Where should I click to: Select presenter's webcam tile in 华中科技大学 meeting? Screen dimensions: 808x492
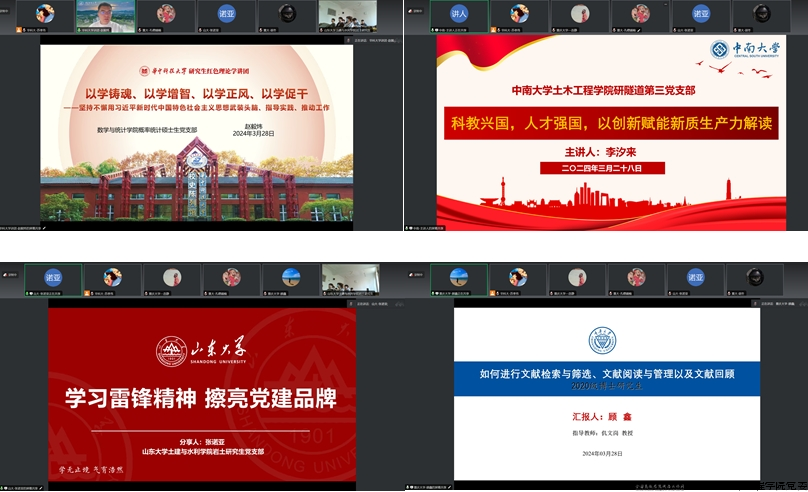pos(106,16)
